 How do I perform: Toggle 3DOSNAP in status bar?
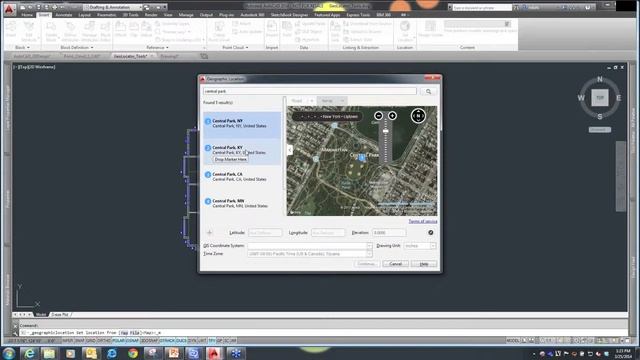[x=149, y=341]
